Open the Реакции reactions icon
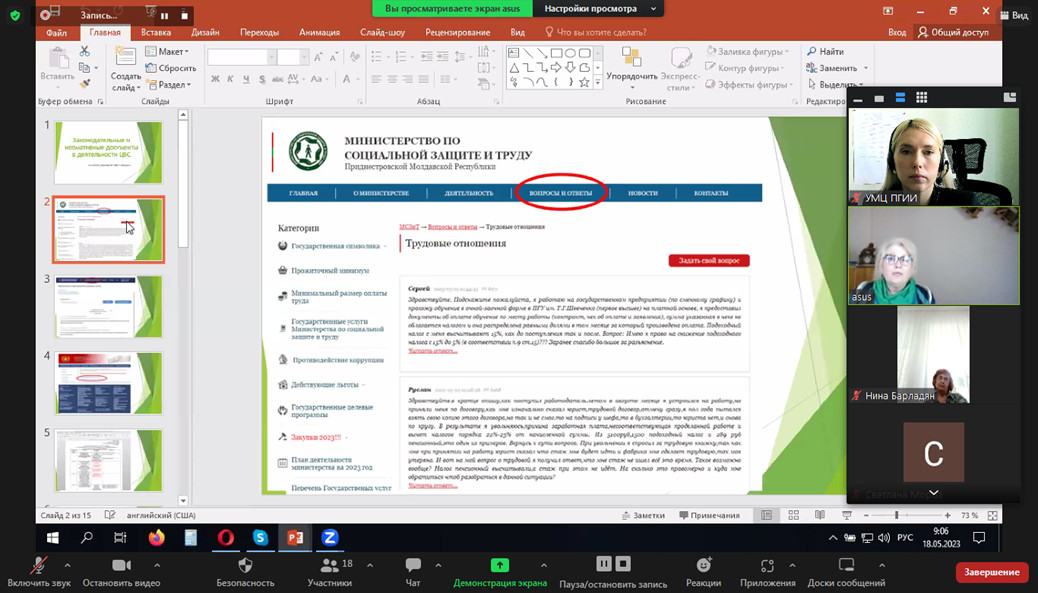 tap(704, 566)
